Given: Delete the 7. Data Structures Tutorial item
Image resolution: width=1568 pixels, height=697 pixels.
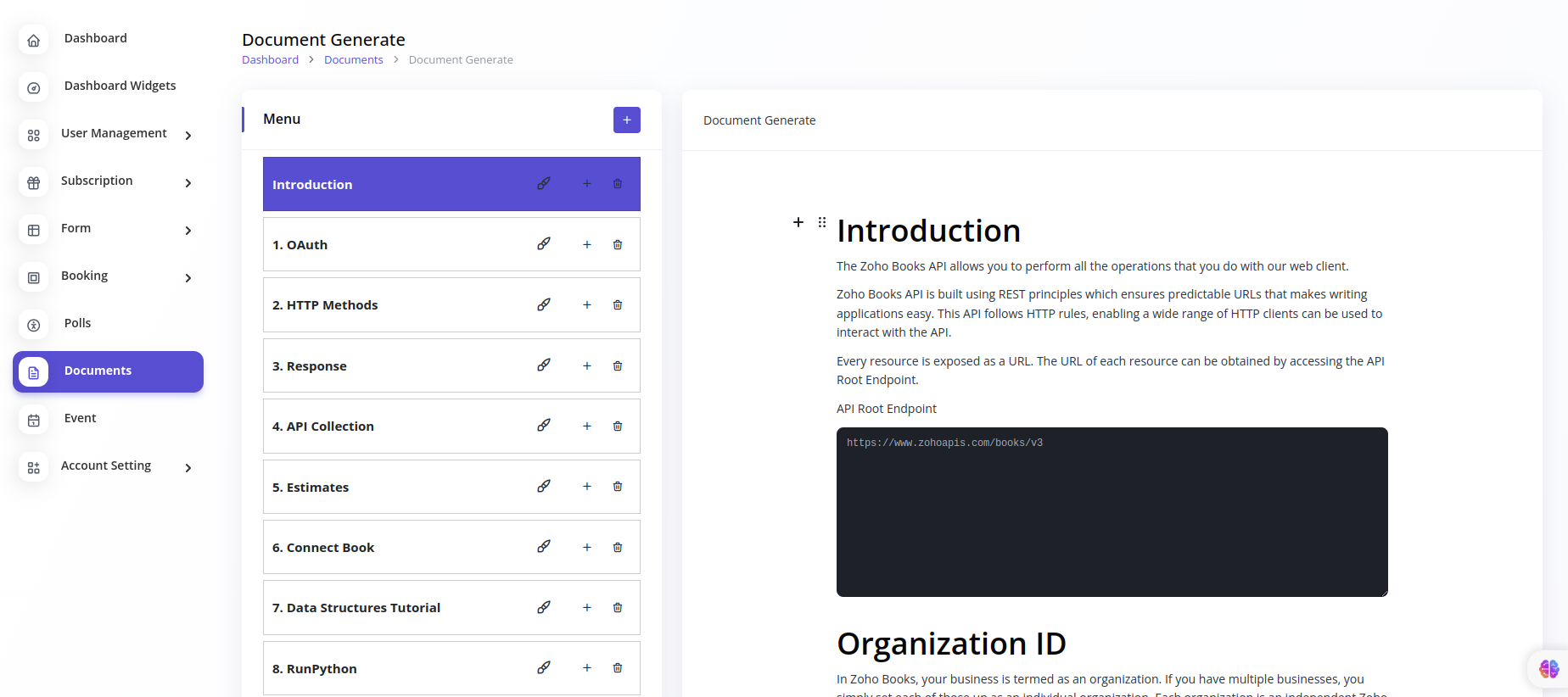Looking at the screenshot, I should pyautogui.click(x=618, y=607).
